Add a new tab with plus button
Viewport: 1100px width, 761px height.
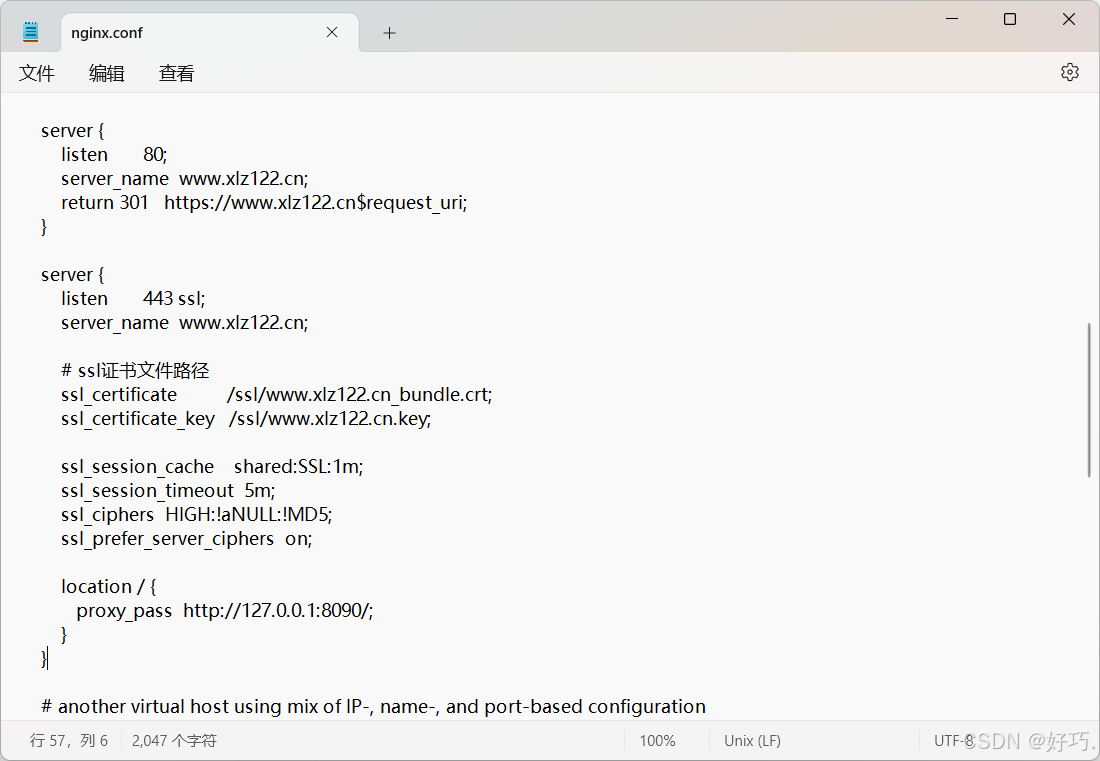(x=389, y=33)
